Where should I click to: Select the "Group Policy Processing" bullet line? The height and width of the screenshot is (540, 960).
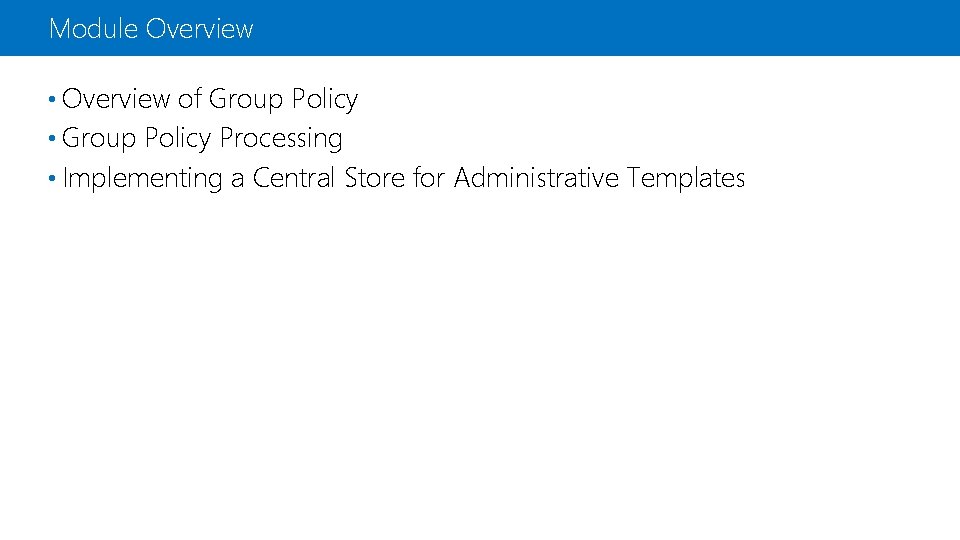(202, 138)
